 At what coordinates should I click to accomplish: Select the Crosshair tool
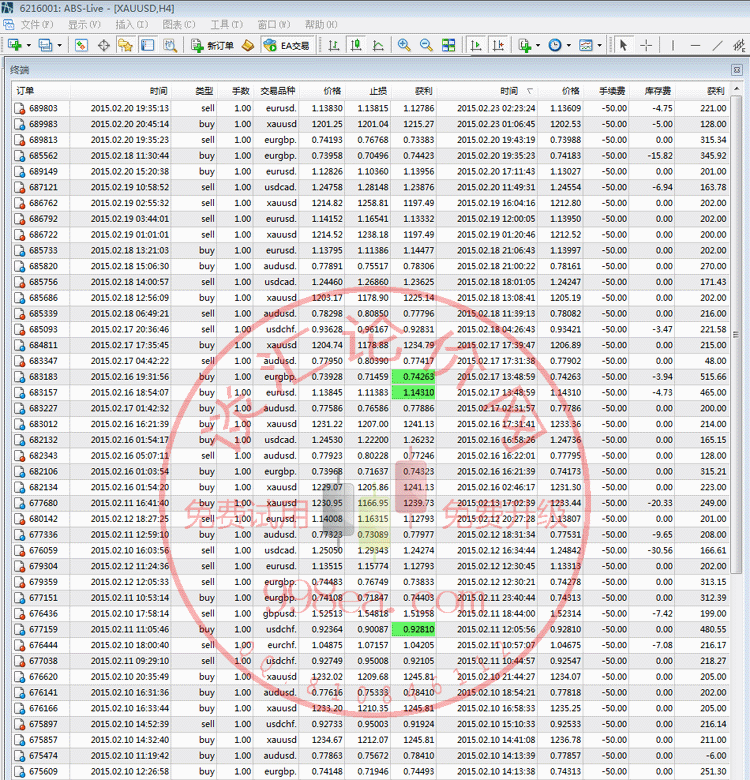(x=647, y=45)
